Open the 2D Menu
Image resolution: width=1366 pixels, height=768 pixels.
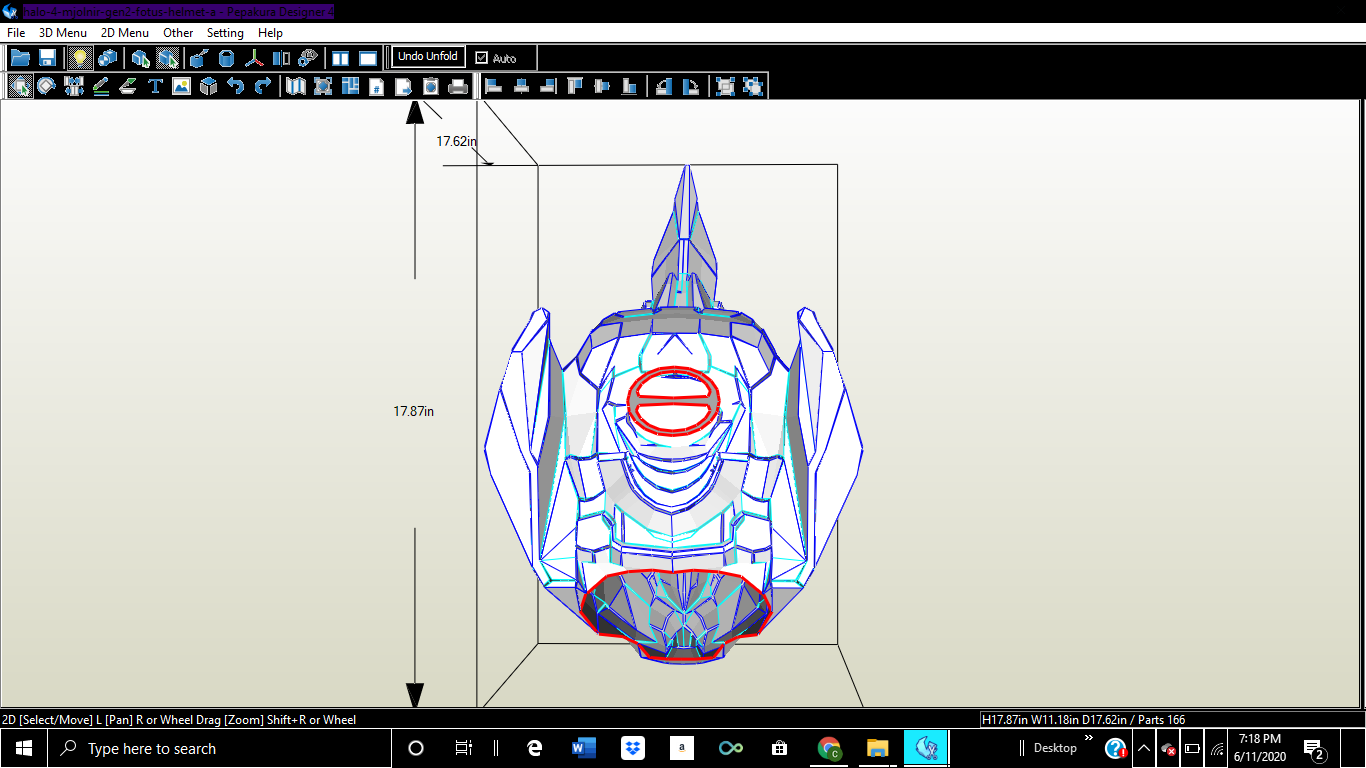click(x=125, y=32)
